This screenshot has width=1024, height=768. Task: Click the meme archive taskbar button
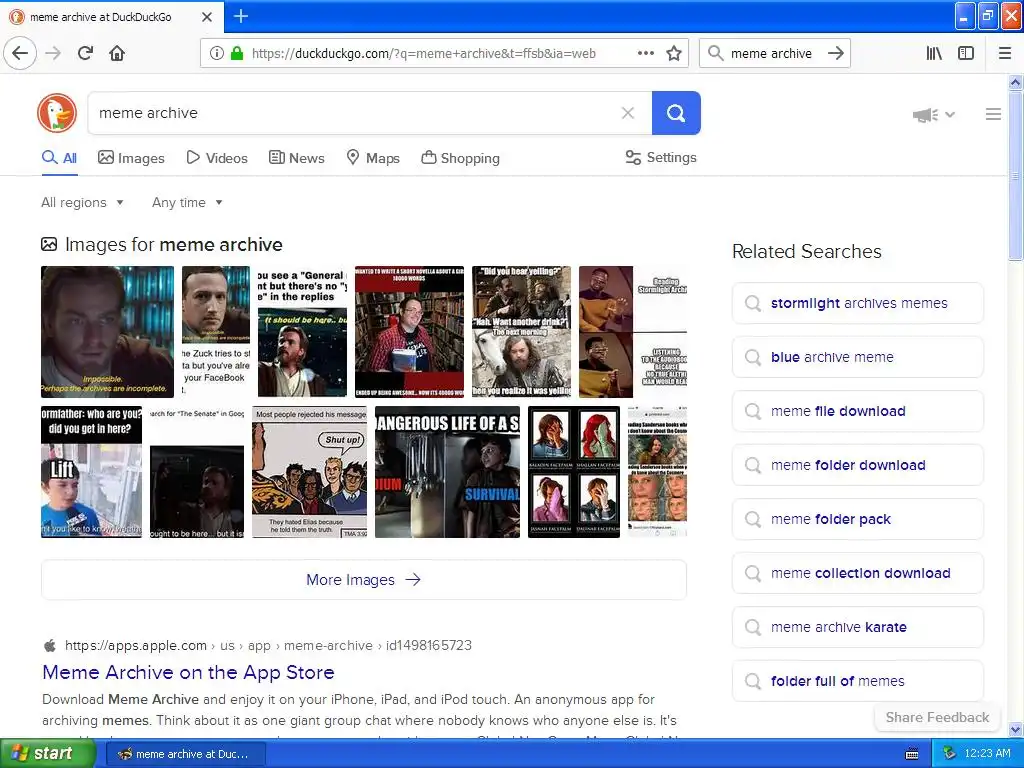(x=185, y=754)
